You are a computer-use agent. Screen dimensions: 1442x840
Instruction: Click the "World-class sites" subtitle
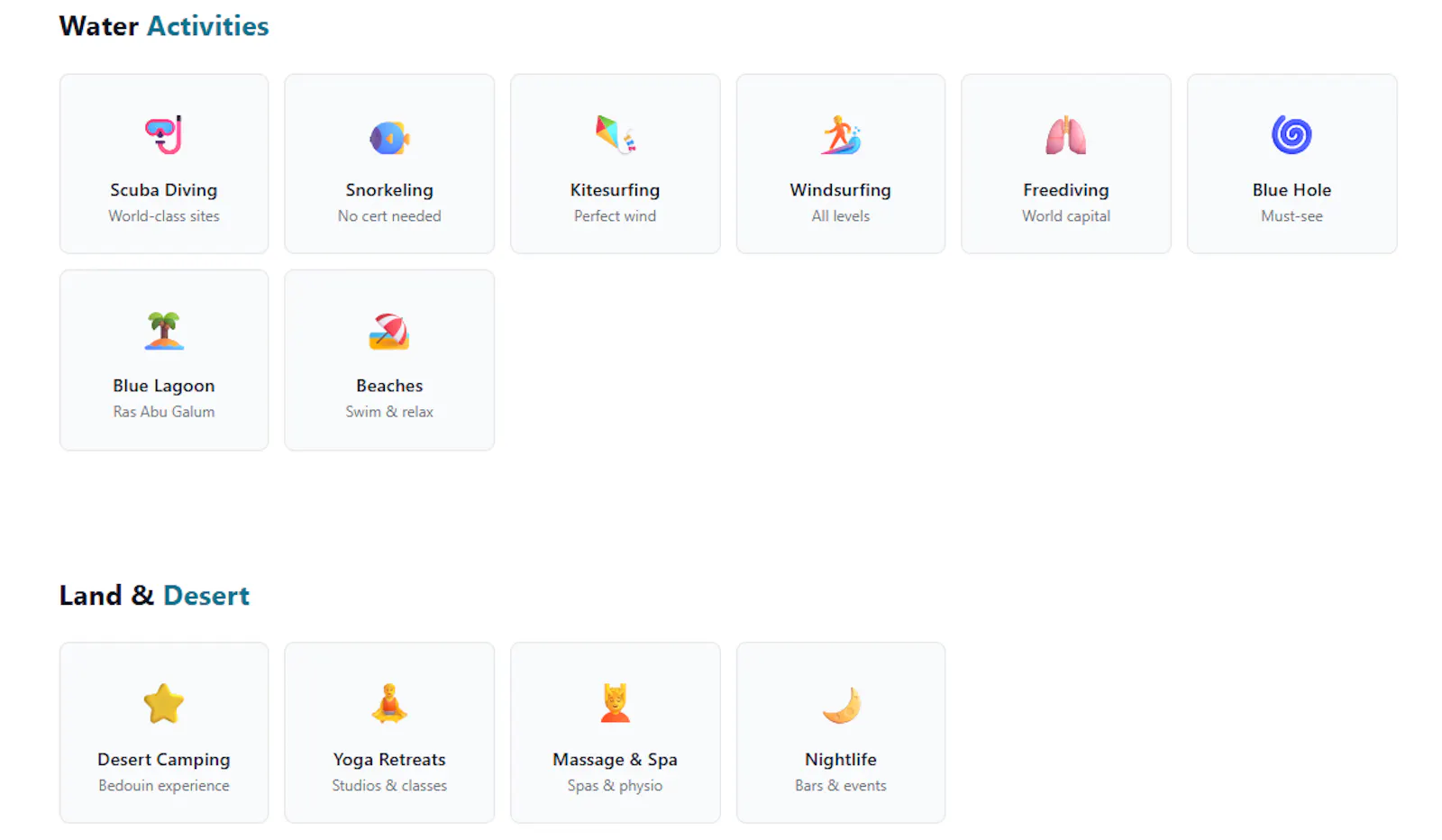coord(164,216)
